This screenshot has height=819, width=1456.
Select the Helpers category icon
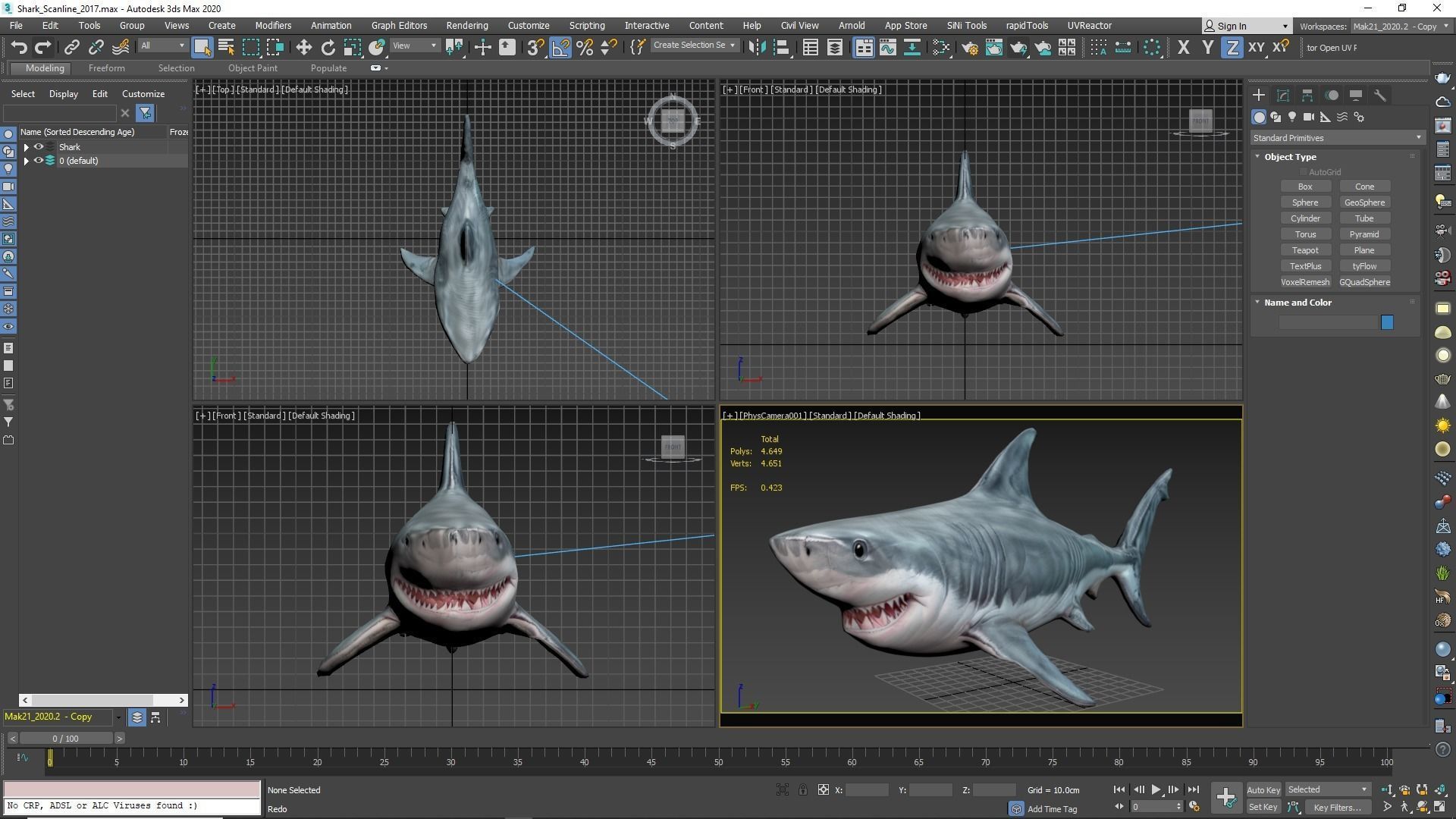tap(1326, 118)
